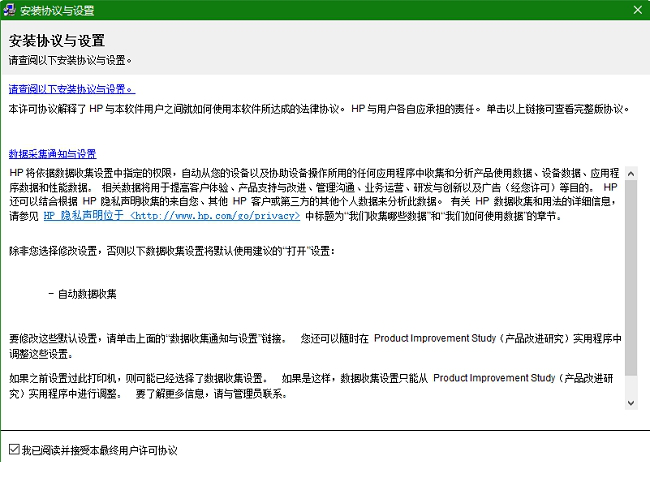Click the paragraph starting 要修改这些默认设置

(x=315, y=346)
